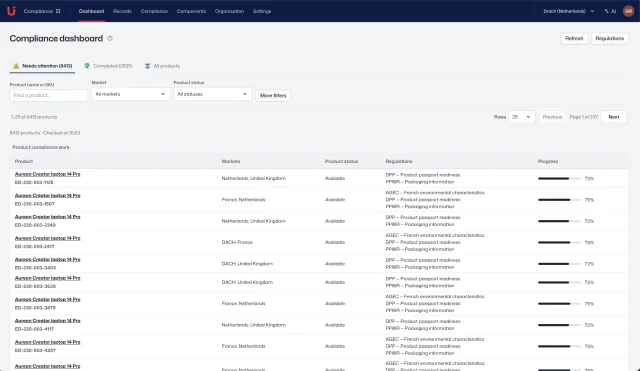Click the Progress column header

click(x=548, y=162)
